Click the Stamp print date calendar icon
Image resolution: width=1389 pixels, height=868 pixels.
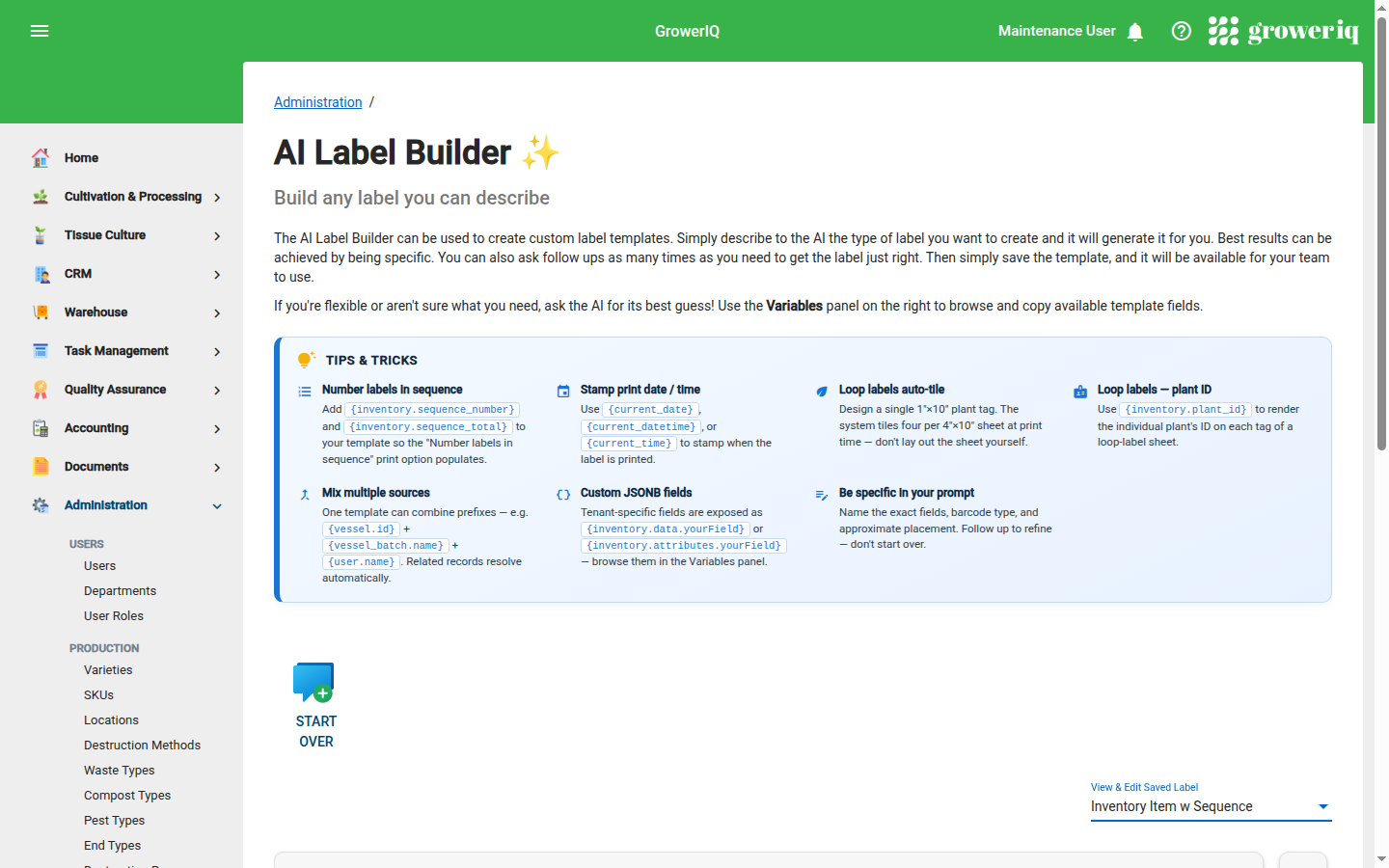tap(563, 392)
